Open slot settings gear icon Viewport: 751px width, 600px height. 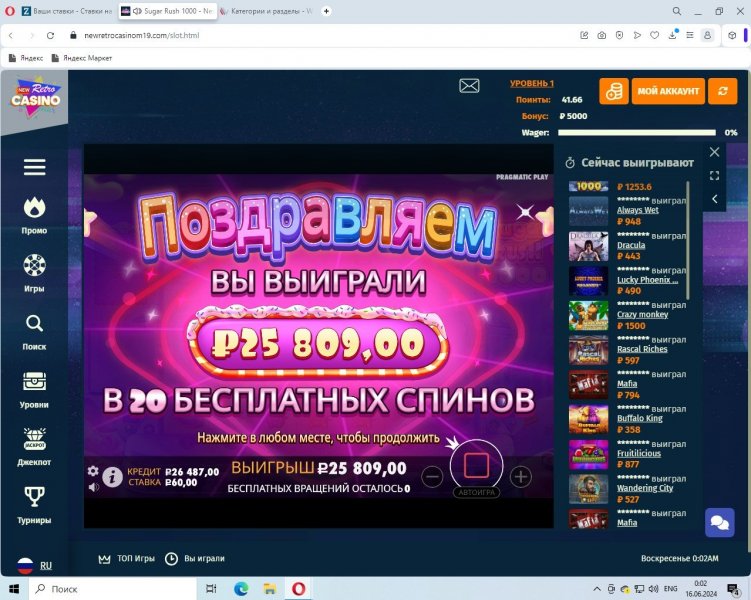point(93,471)
